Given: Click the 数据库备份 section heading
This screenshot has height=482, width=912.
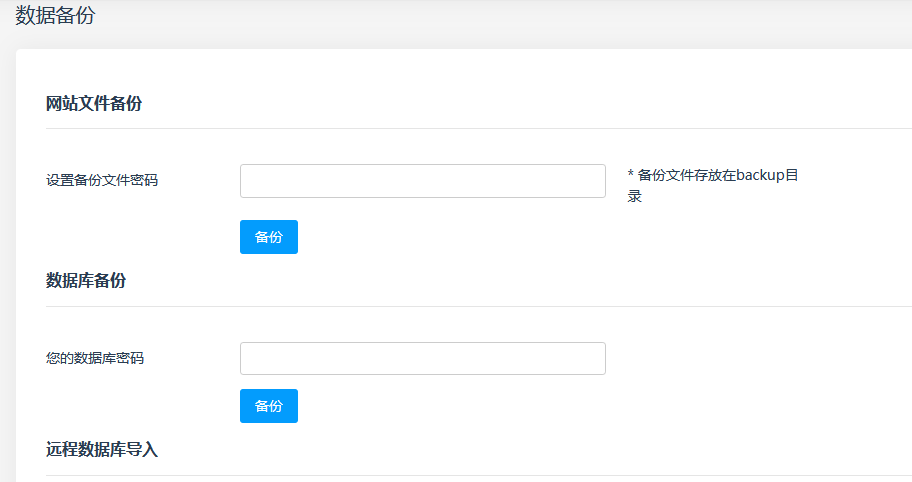Looking at the screenshot, I should (86, 281).
